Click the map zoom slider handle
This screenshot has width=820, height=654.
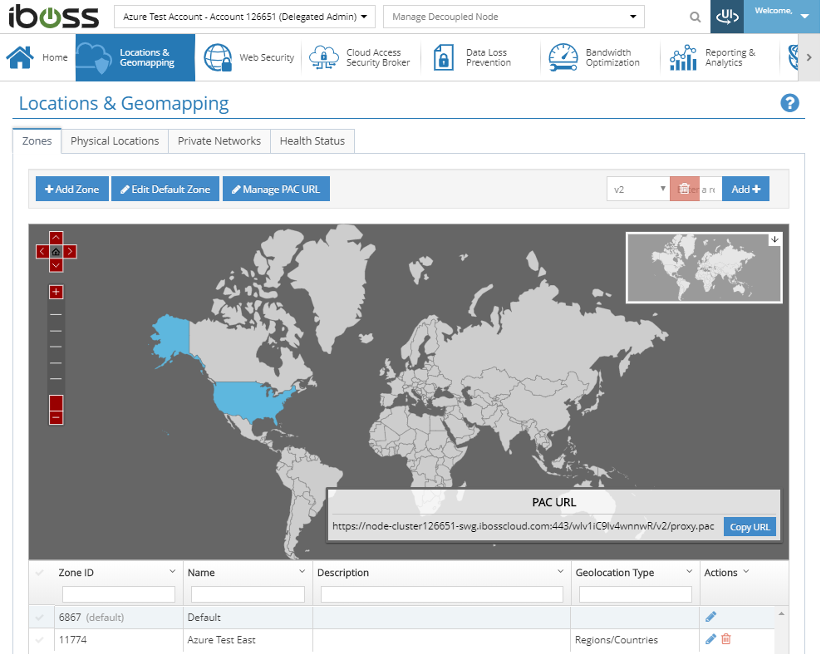(56, 403)
